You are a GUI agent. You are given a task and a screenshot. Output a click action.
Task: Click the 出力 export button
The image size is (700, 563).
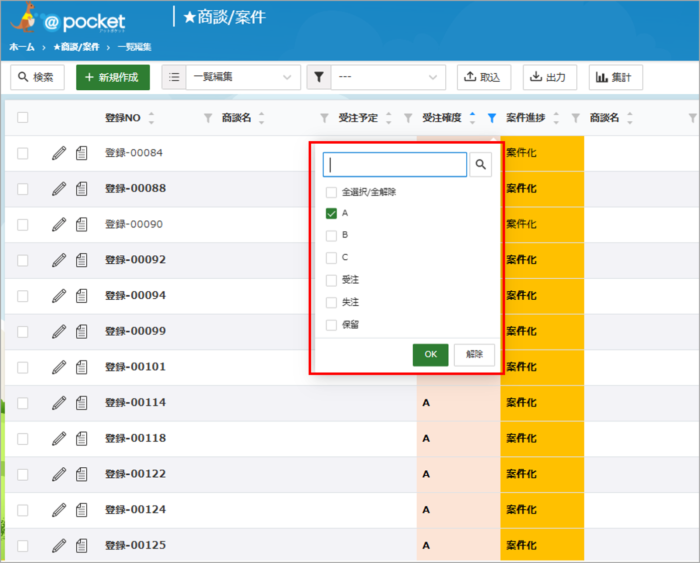click(x=550, y=77)
